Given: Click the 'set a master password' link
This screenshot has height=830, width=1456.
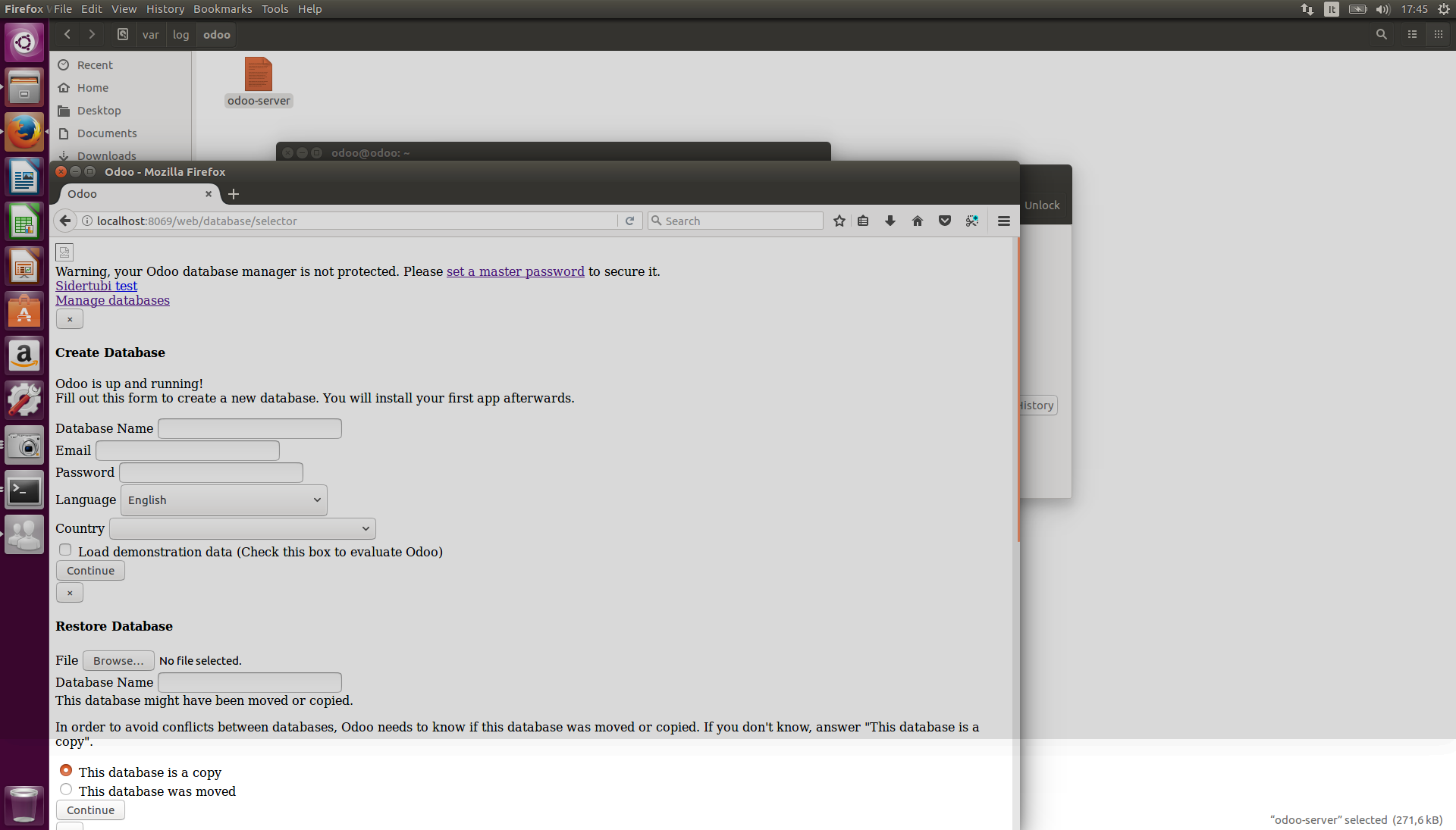Looking at the screenshot, I should pos(515,271).
